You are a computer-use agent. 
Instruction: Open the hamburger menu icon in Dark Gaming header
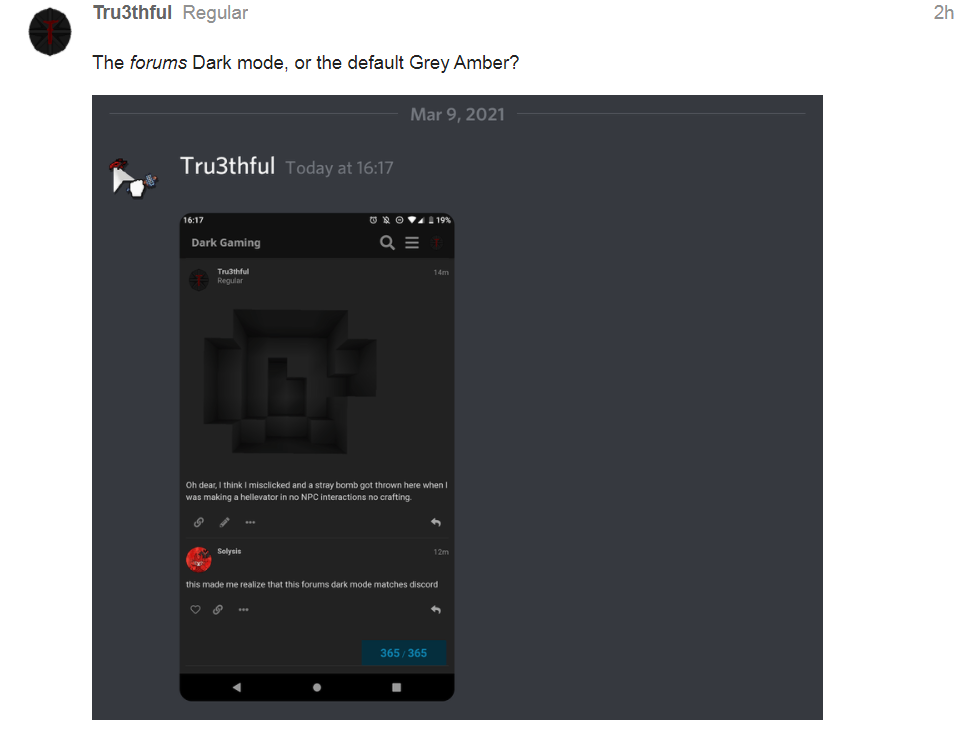(x=412, y=242)
